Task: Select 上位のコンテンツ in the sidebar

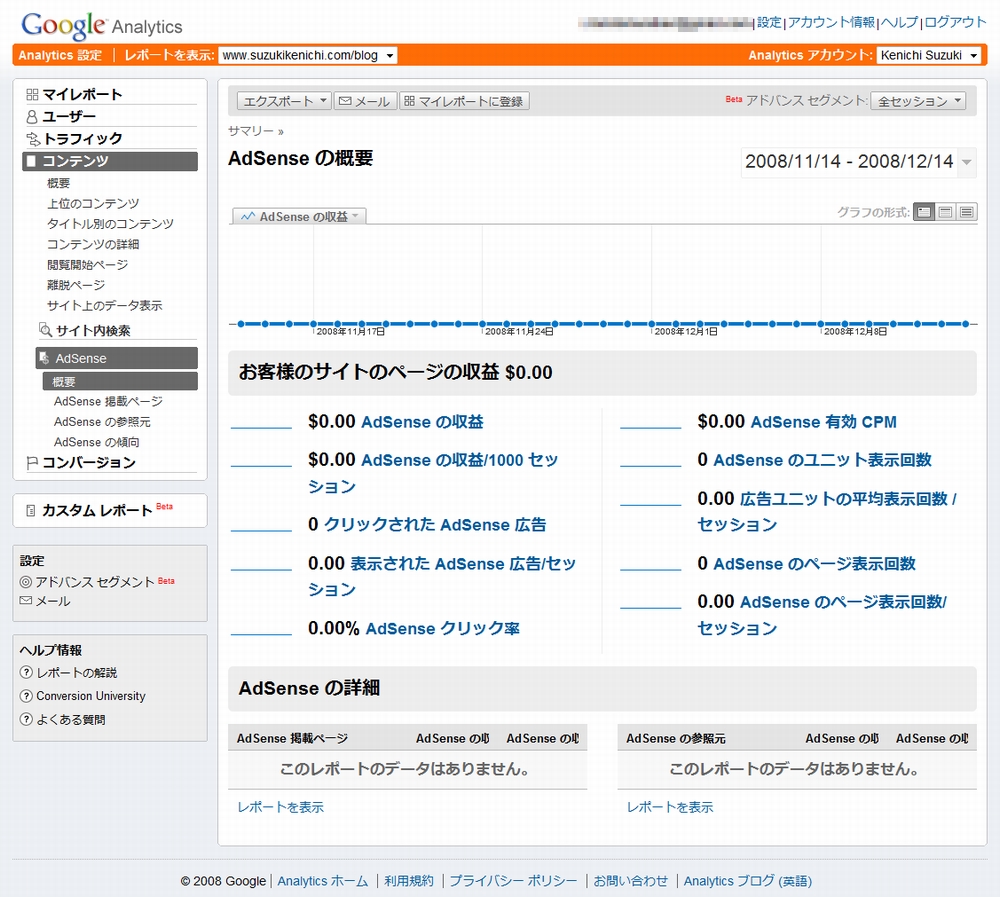Action: pyautogui.click(x=92, y=204)
